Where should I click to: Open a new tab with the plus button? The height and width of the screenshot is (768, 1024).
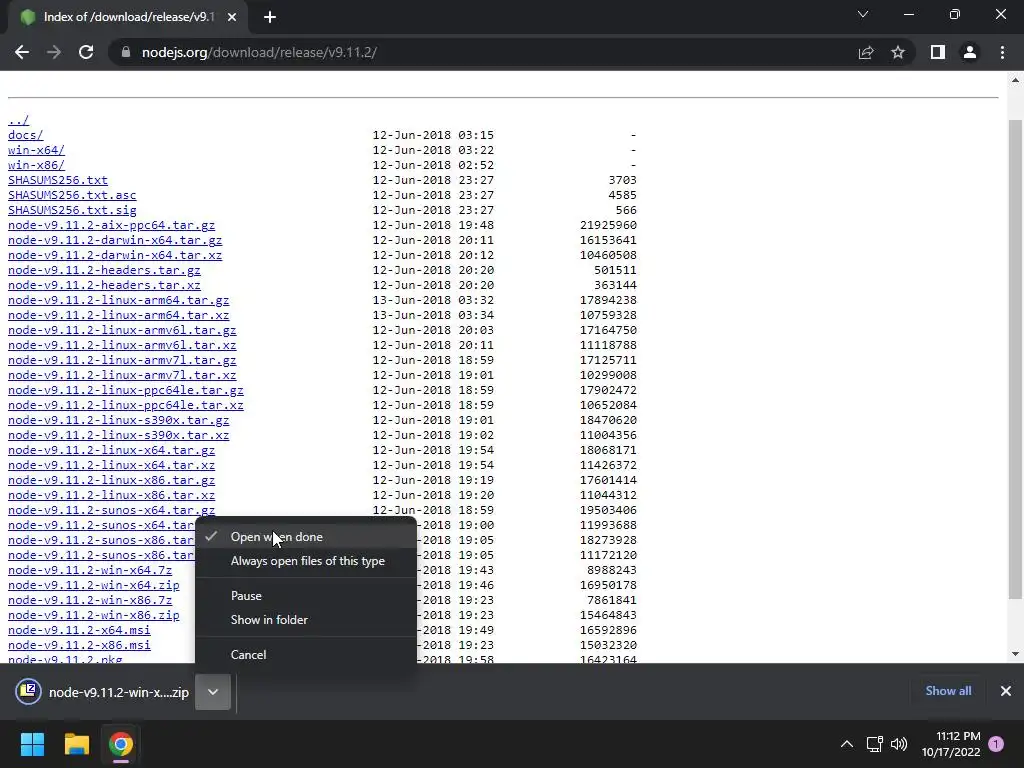click(x=270, y=17)
